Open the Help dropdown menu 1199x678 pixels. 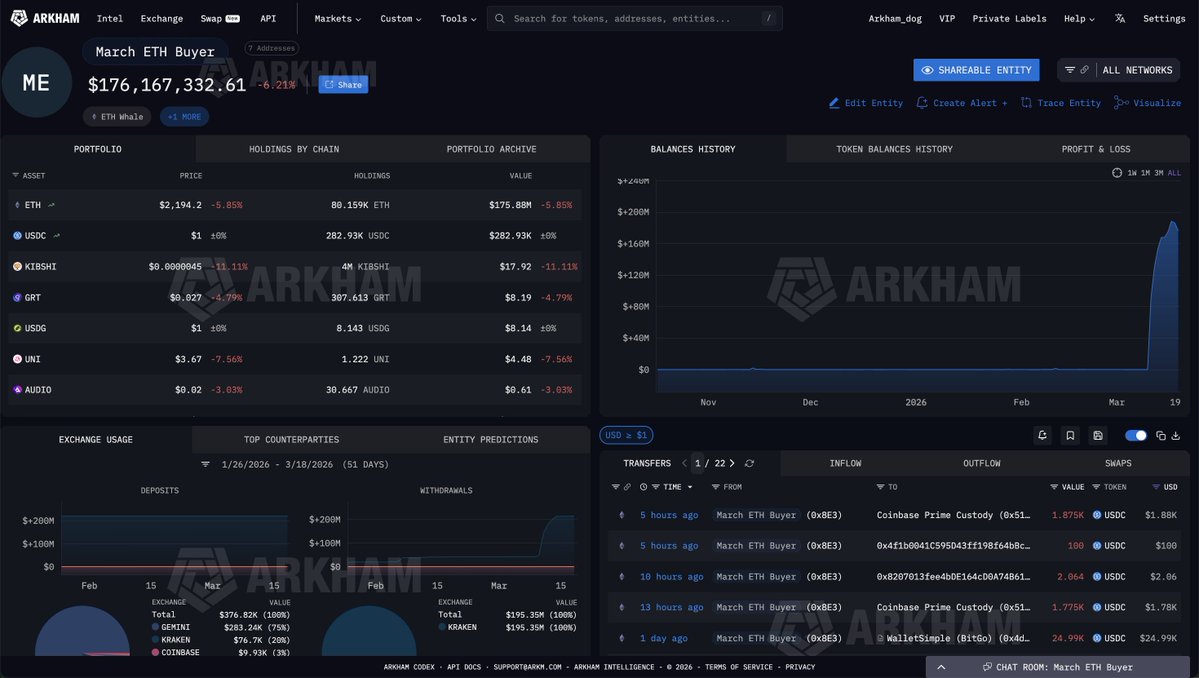(1079, 18)
